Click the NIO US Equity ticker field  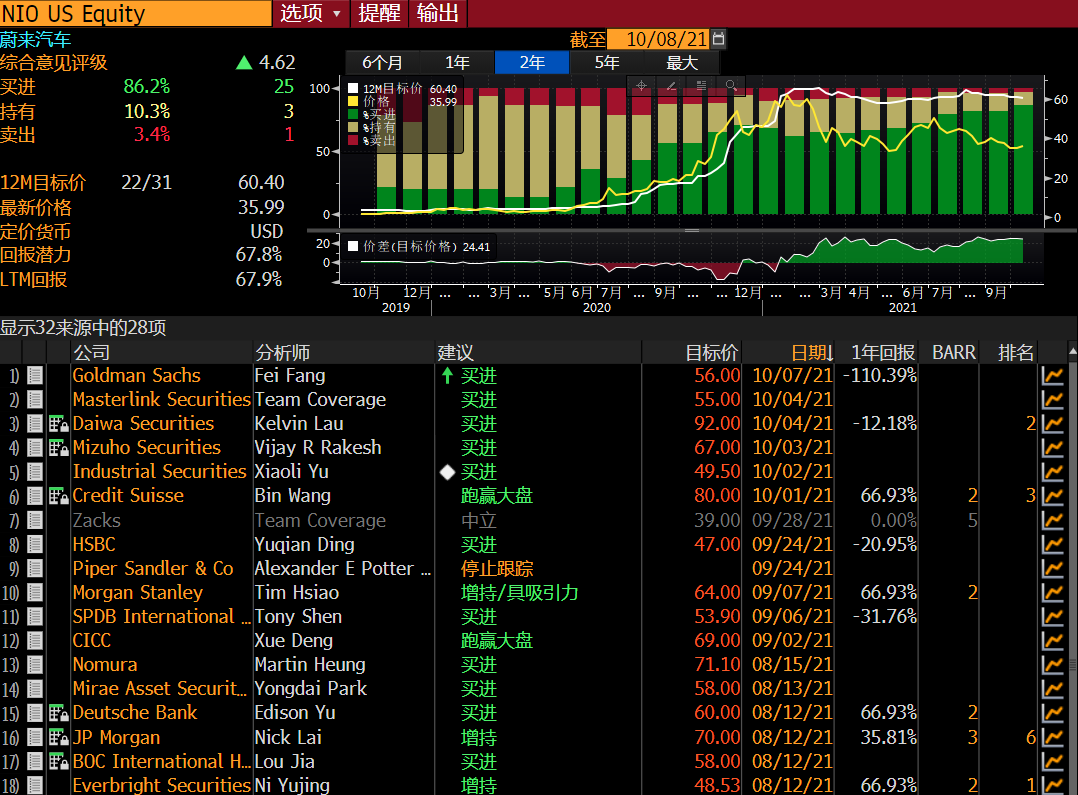(135, 13)
